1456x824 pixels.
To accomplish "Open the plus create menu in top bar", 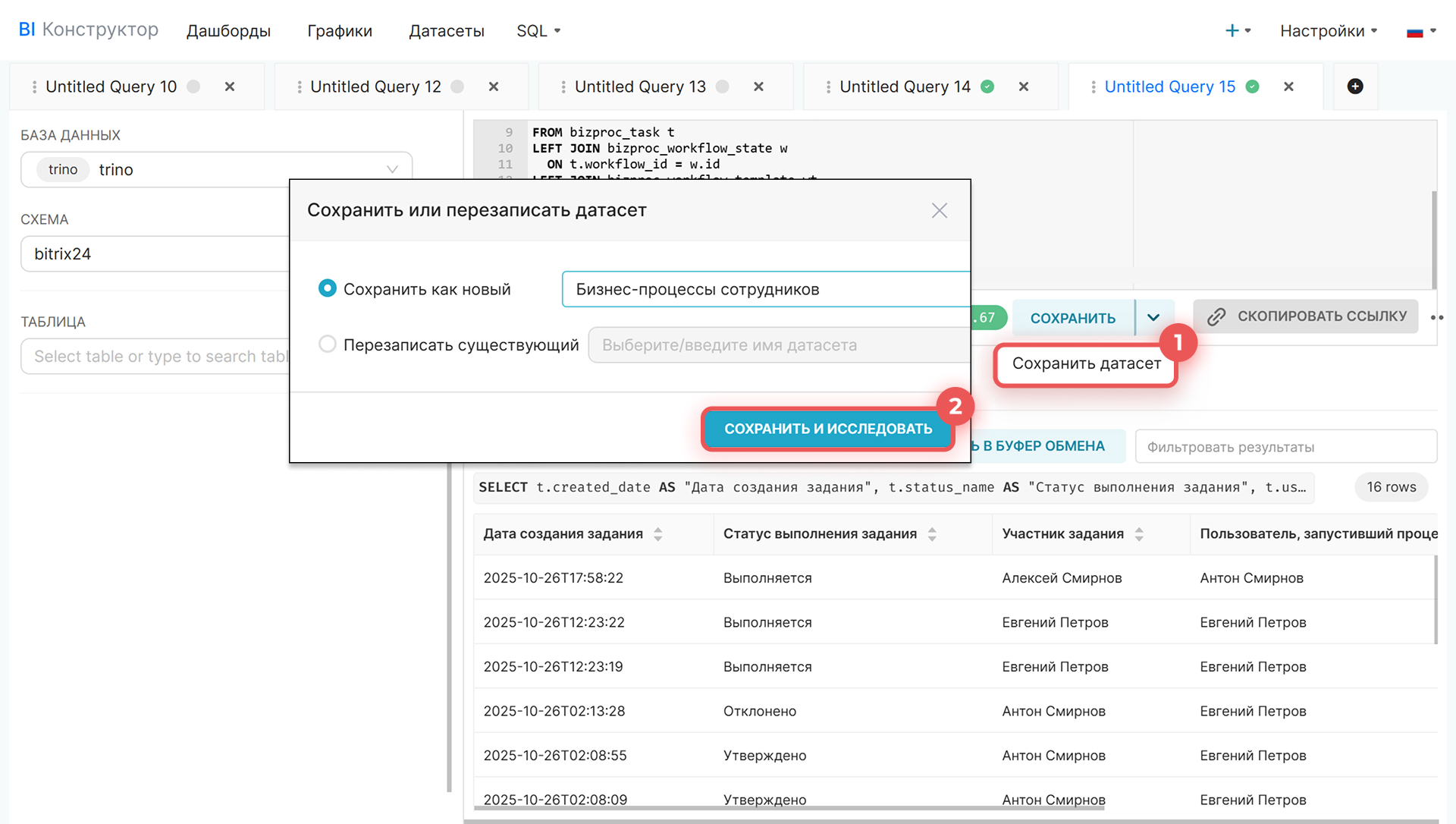I will tap(1237, 31).
